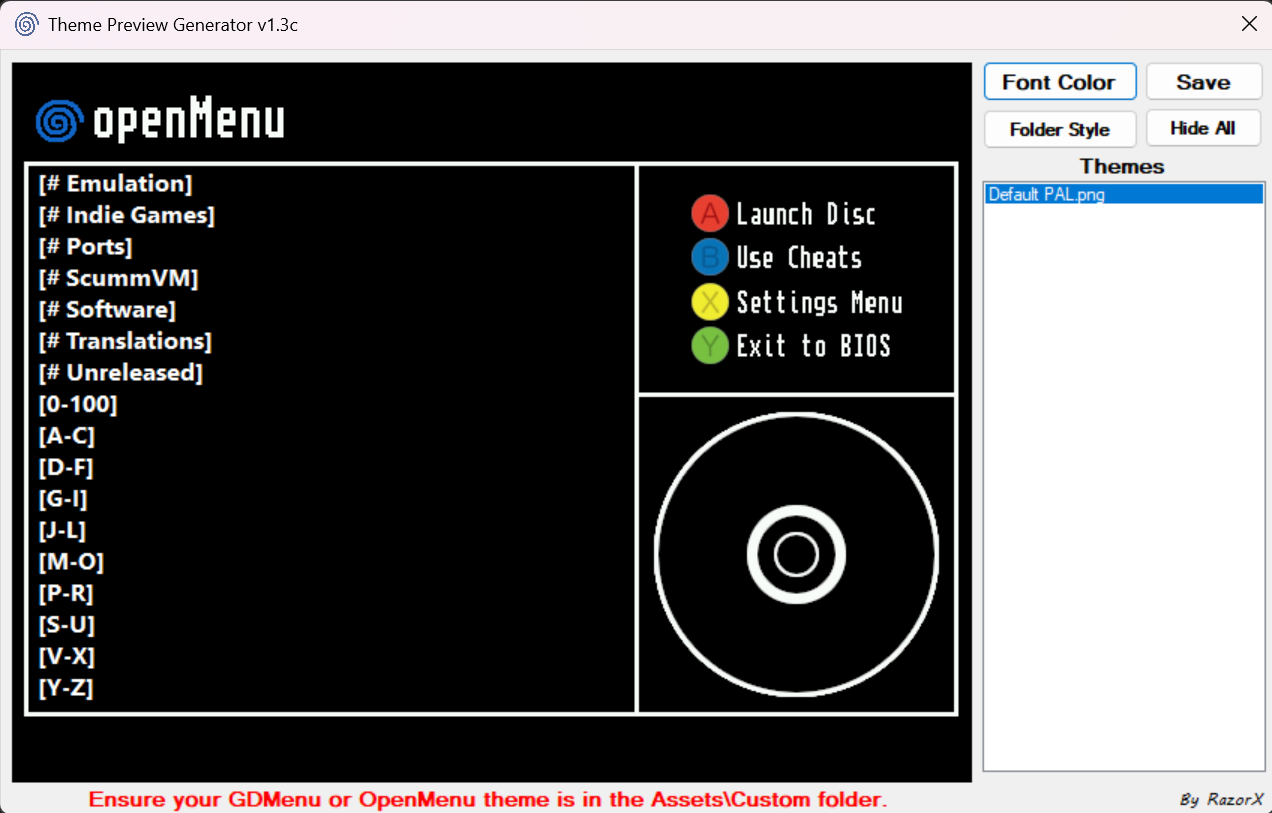Image resolution: width=1272 pixels, height=813 pixels.
Task: Select the [0-100] folder entry
Action: (x=78, y=405)
